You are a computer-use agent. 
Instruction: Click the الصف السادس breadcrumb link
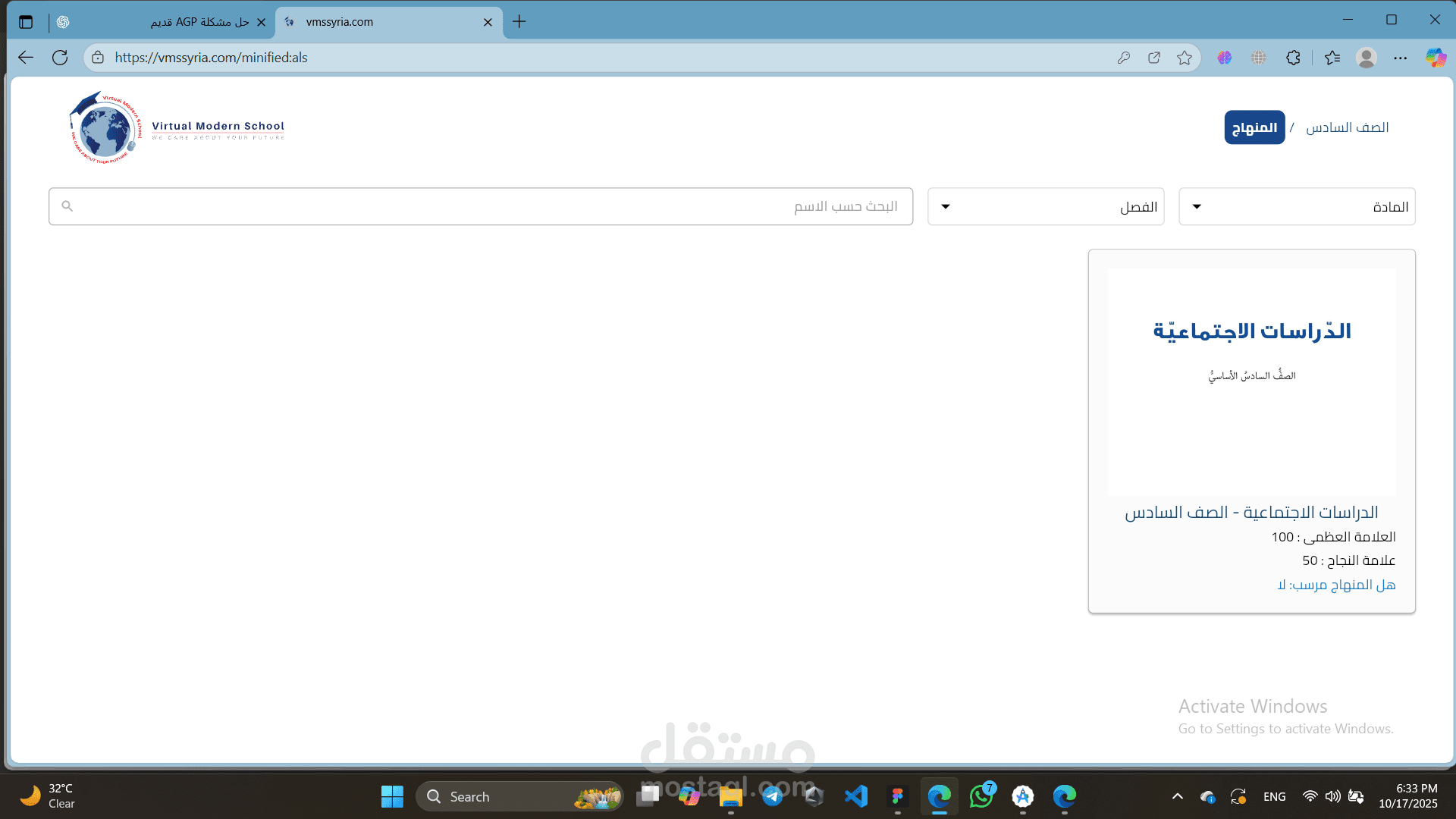(1347, 127)
